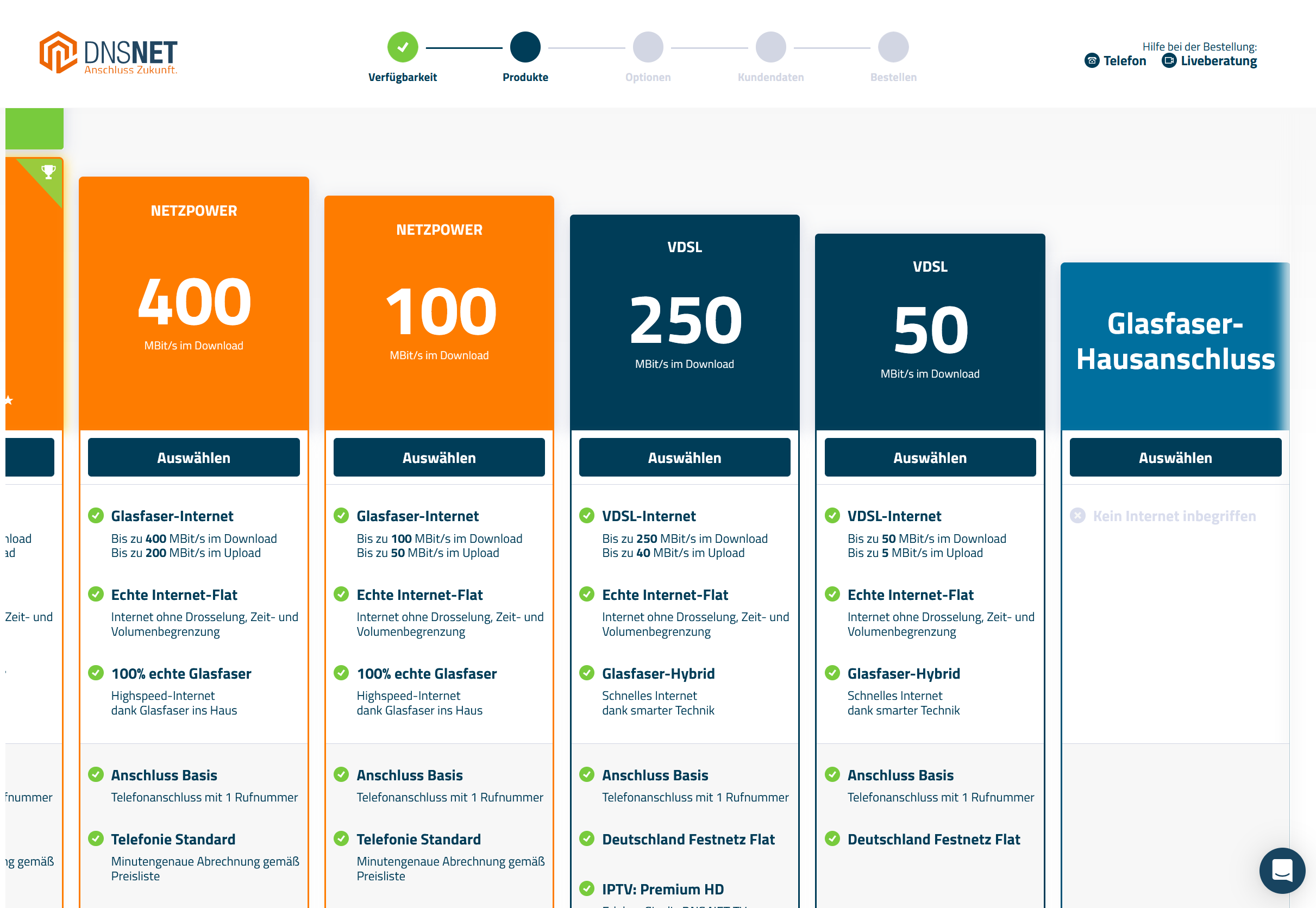This screenshot has width=1316, height=908.
Task: Click check icon beside Deutschland Festnetz Flat, VDSL 50
Action: [x=832, y=838]
